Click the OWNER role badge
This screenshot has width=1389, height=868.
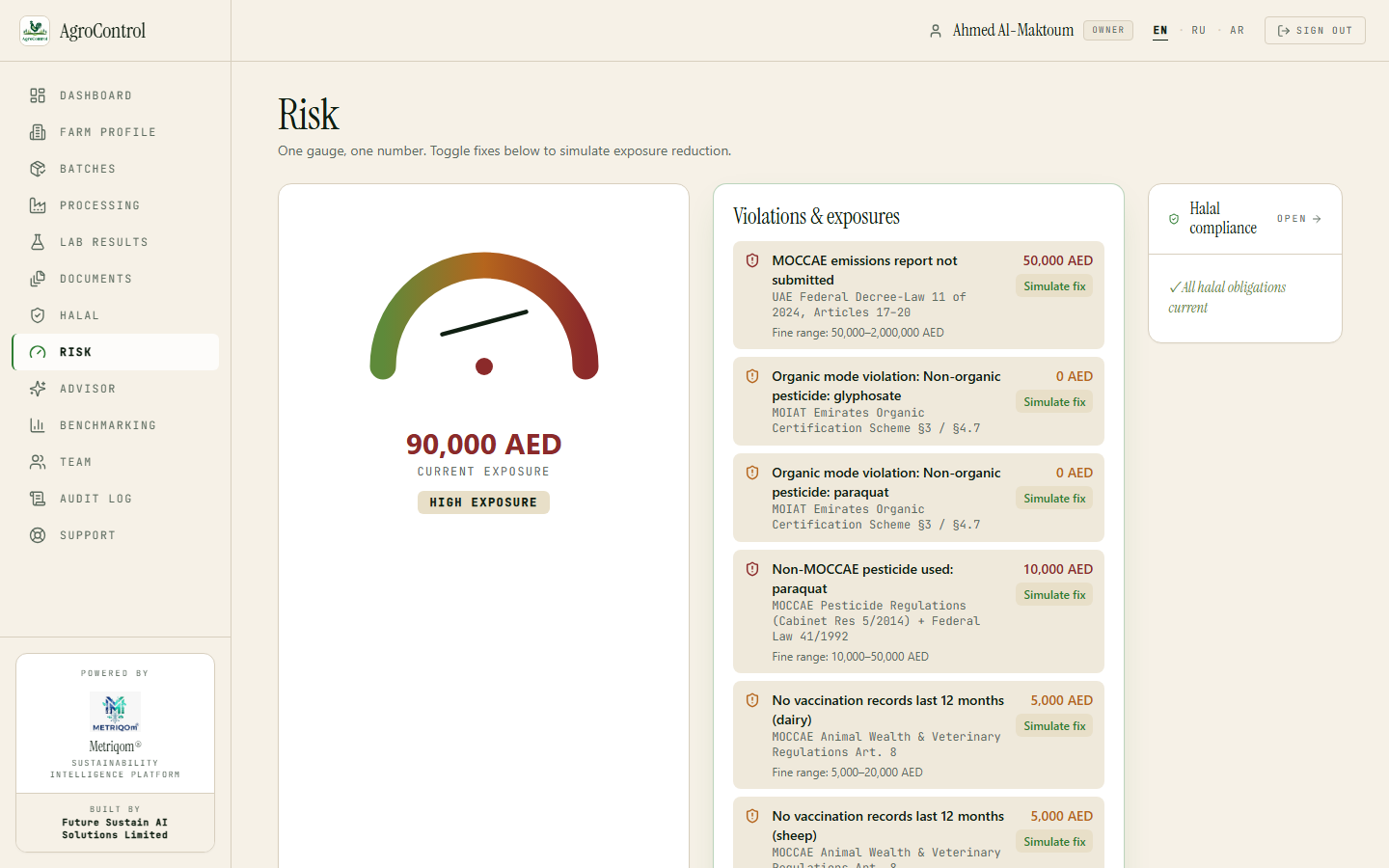point(1108,30)
